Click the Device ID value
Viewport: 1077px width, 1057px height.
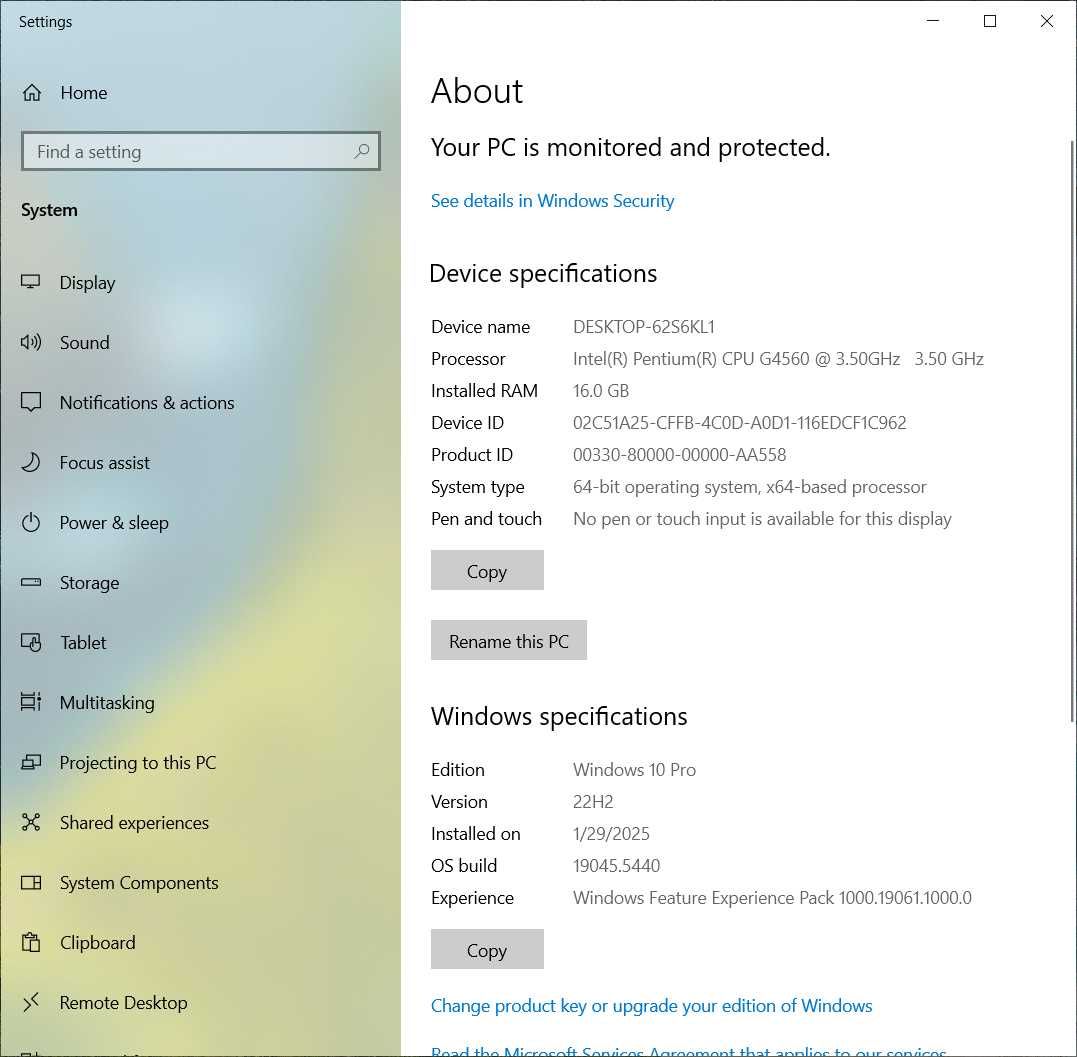pyautogui.click(x=740, y=422)
